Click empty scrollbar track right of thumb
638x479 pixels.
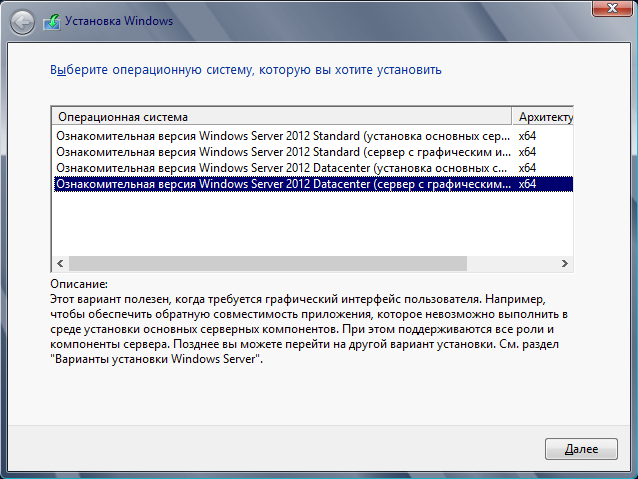point(511,263)
